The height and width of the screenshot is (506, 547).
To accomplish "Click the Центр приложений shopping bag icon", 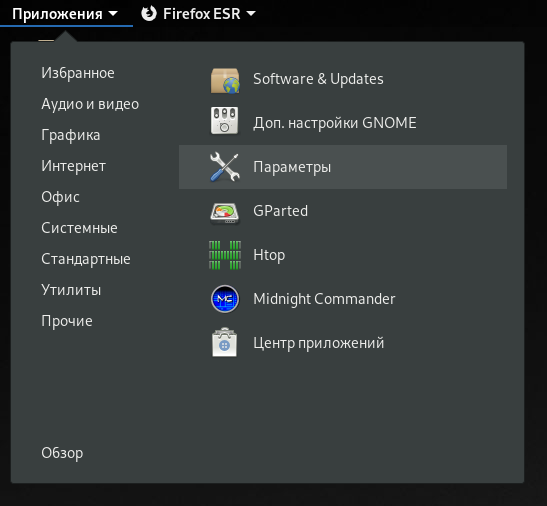I will click(x=225, y=342).
